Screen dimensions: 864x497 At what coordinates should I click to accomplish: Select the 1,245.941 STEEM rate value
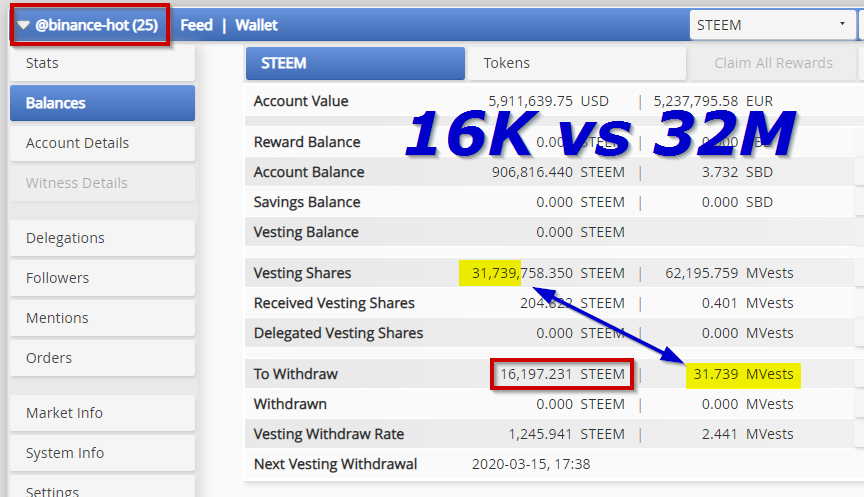pyautogui.click(x=566, y=434)
